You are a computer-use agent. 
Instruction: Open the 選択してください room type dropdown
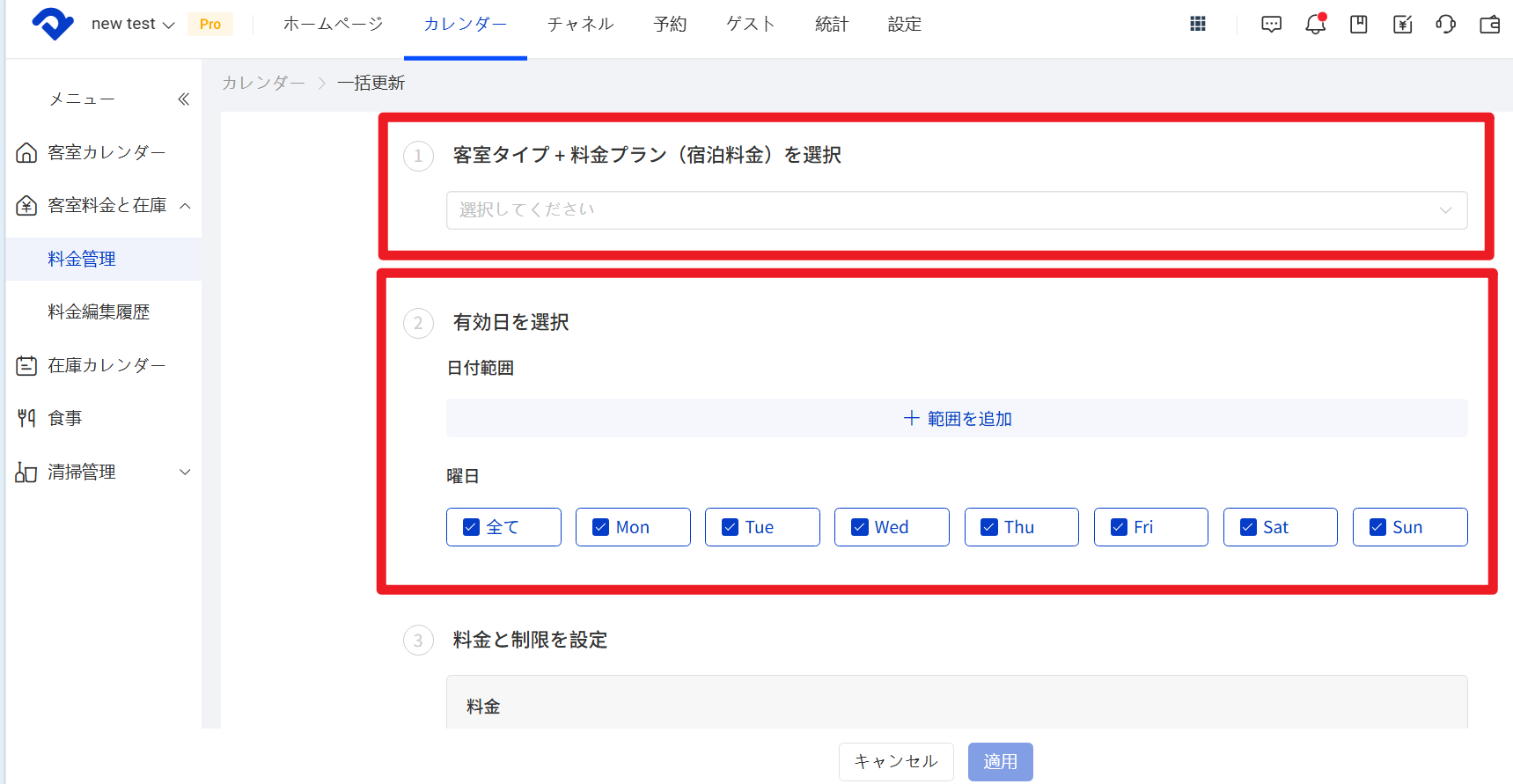[x=957, y=210]
